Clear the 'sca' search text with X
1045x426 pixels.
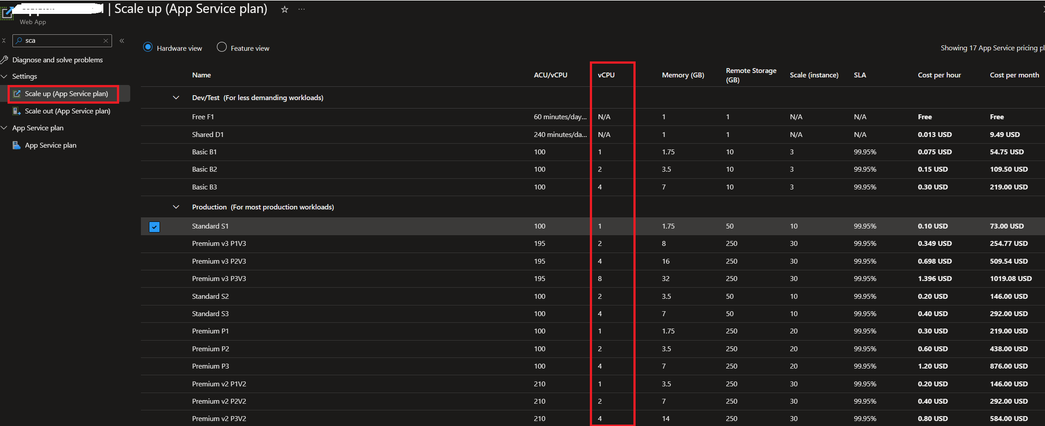pos(106,41)
